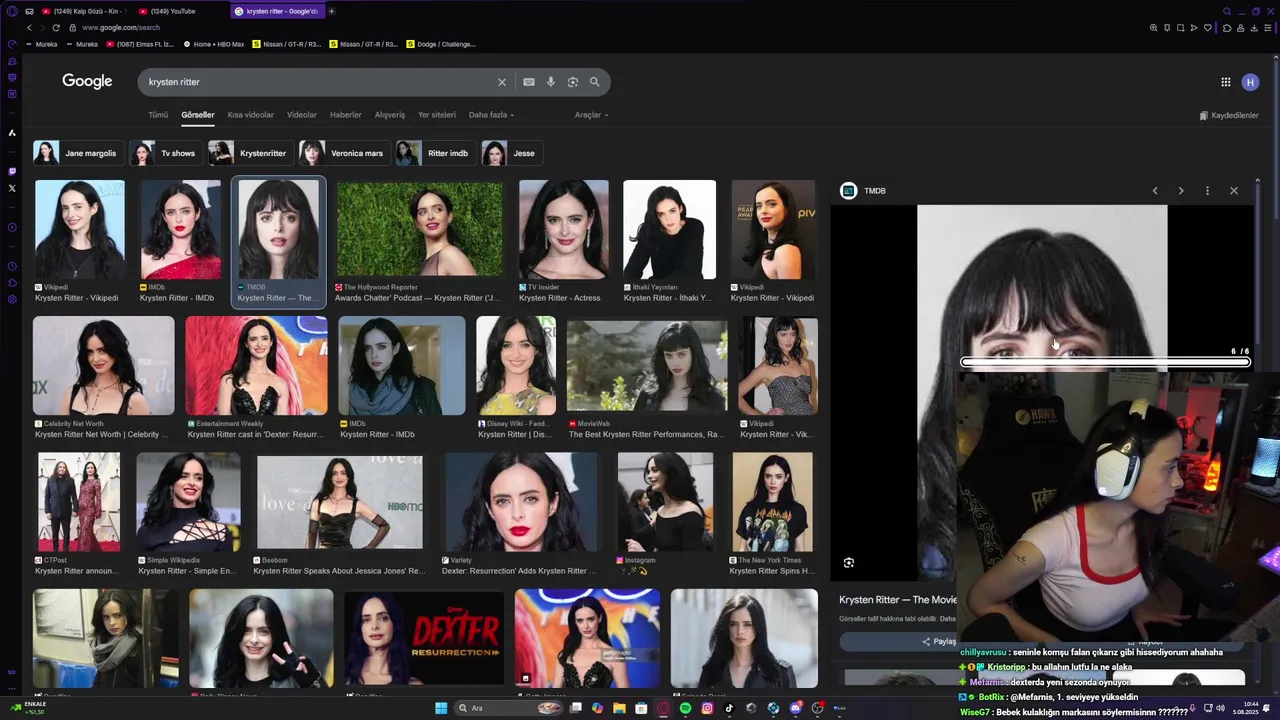Image resolution: width=1280 pixels, height=720 pixels.
Task: Switch to Kısa videolar tab
Action: coord(250,115)
